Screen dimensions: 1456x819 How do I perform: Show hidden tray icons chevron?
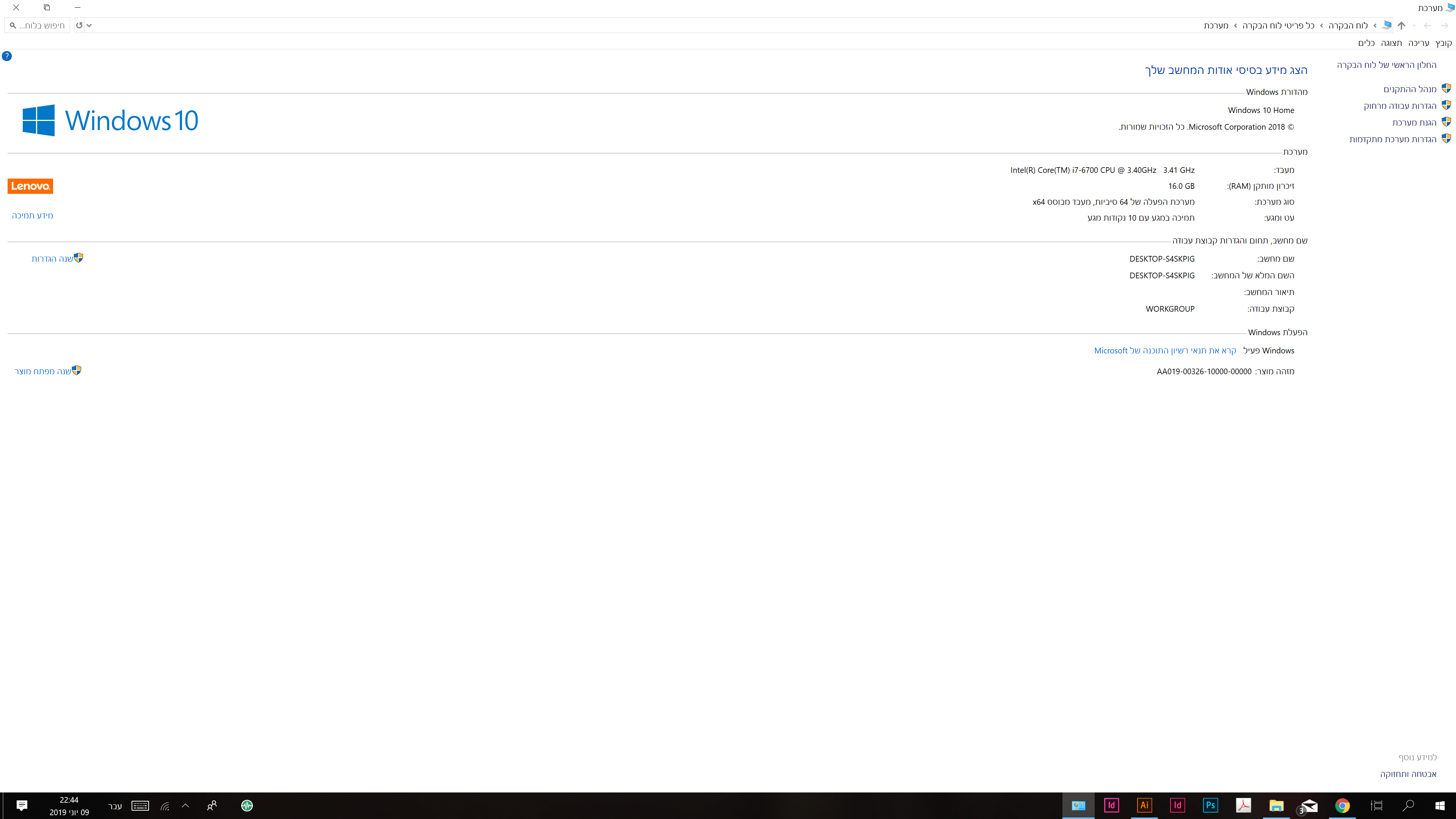(185, 805)
